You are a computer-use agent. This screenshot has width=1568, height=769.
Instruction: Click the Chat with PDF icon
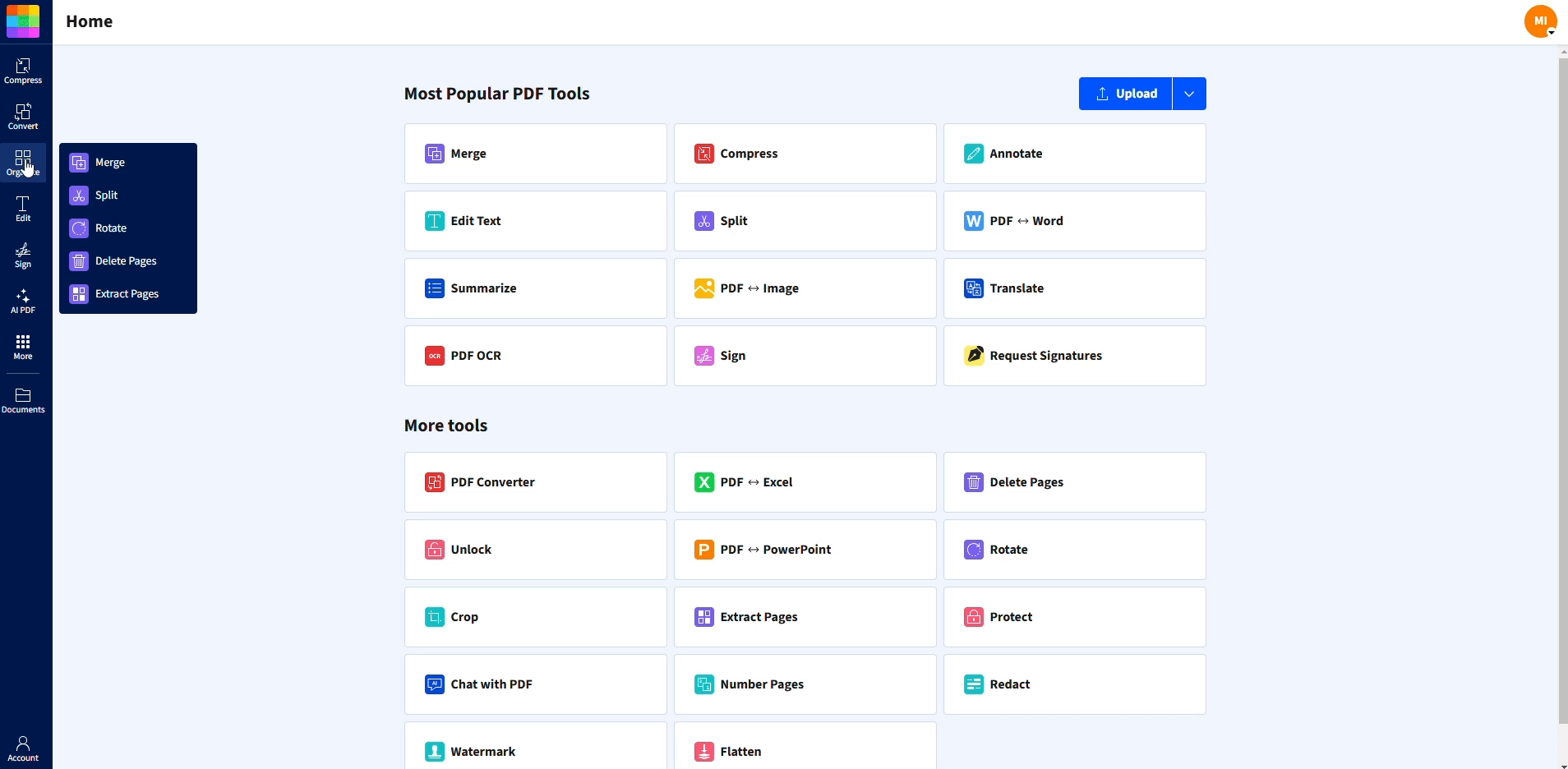435,684
